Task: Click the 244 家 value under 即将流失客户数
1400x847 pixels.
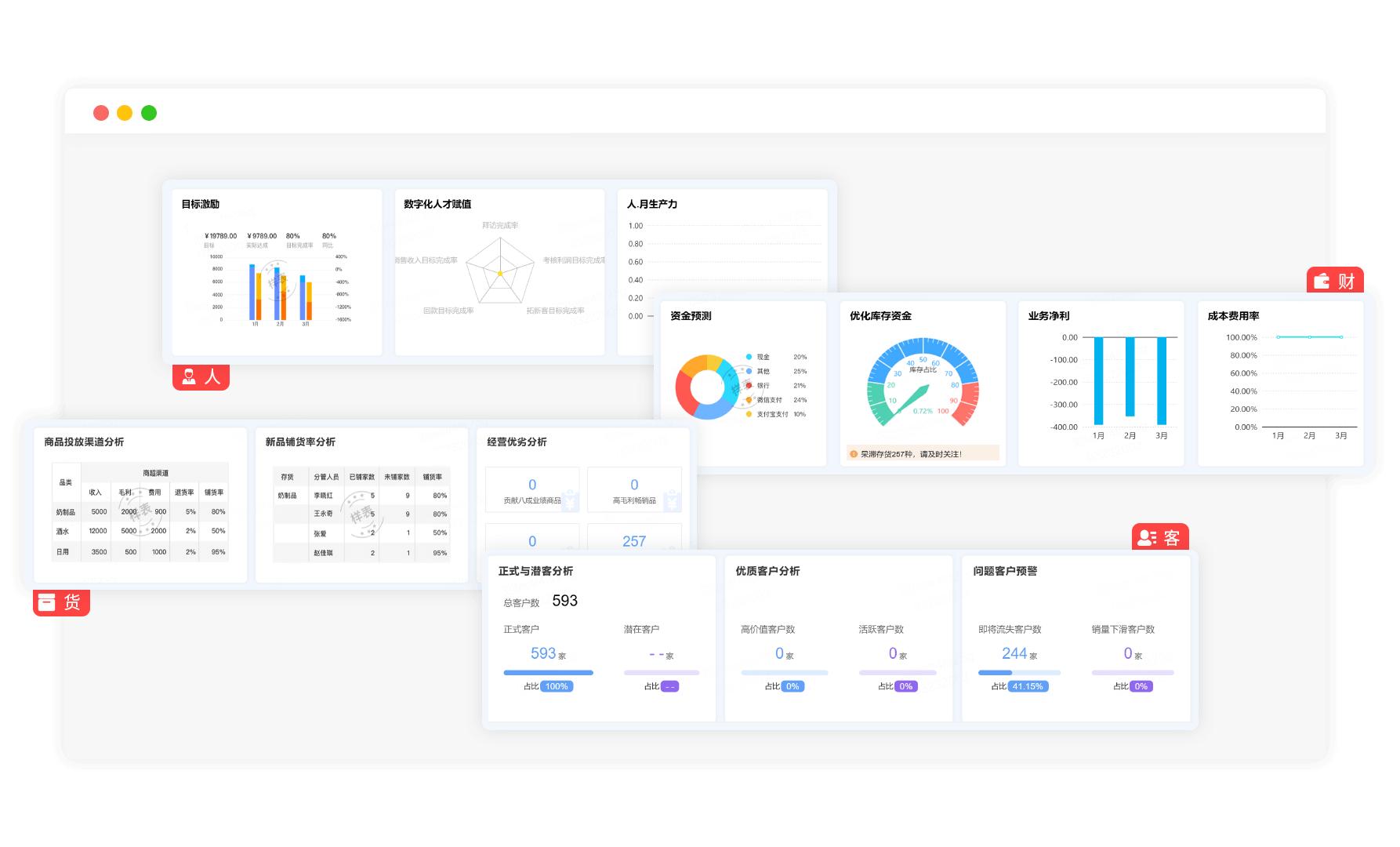Action: pyautogui.click(x=1019, y=653)
